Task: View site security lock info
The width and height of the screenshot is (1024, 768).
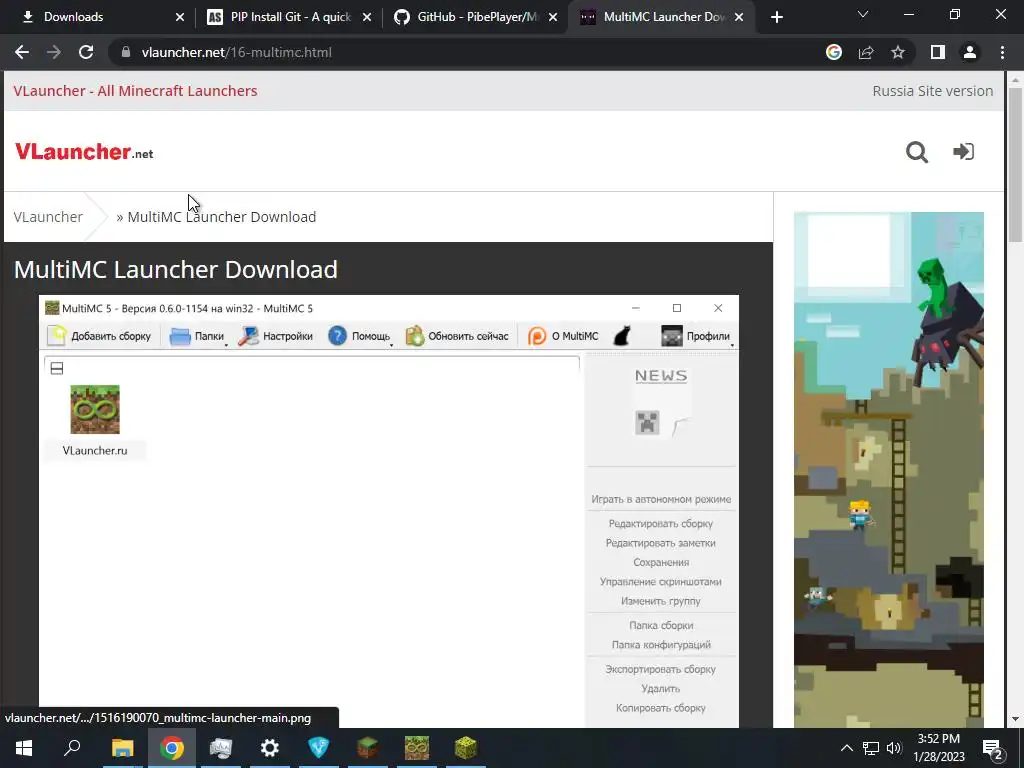Action: click(x=126, y=52)
